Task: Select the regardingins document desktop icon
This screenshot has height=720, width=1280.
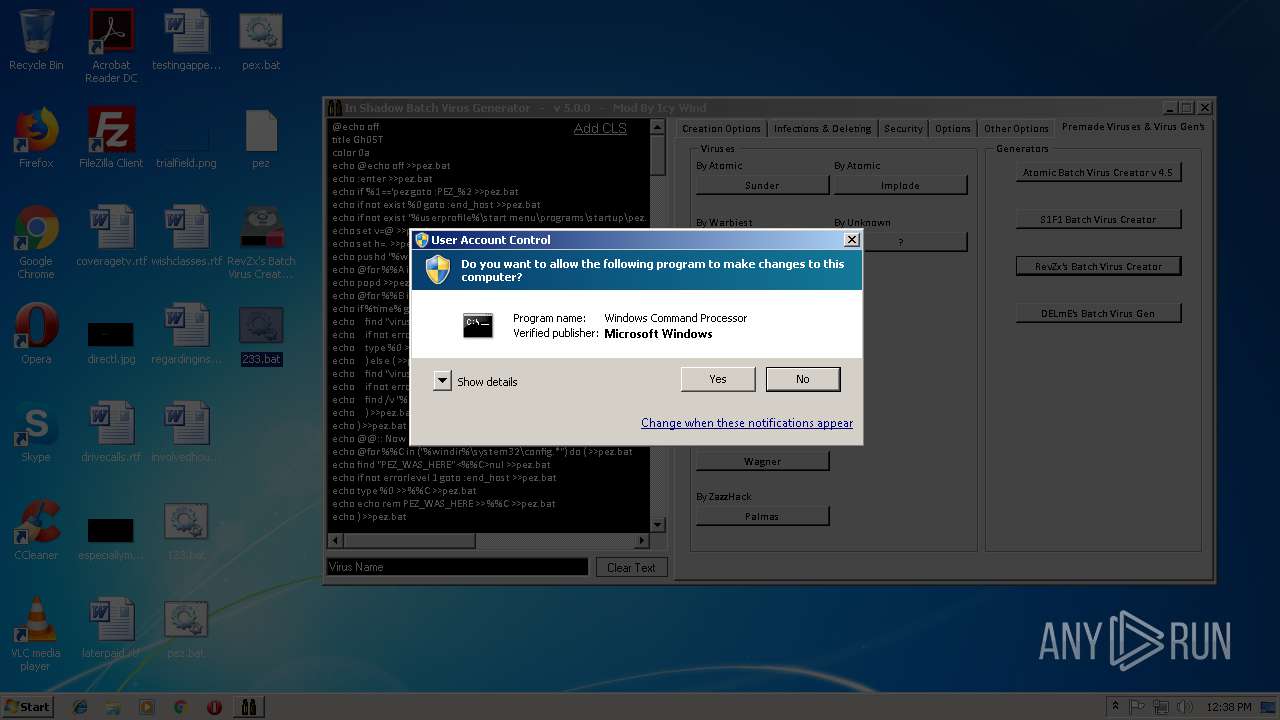Action: (186, 334)
